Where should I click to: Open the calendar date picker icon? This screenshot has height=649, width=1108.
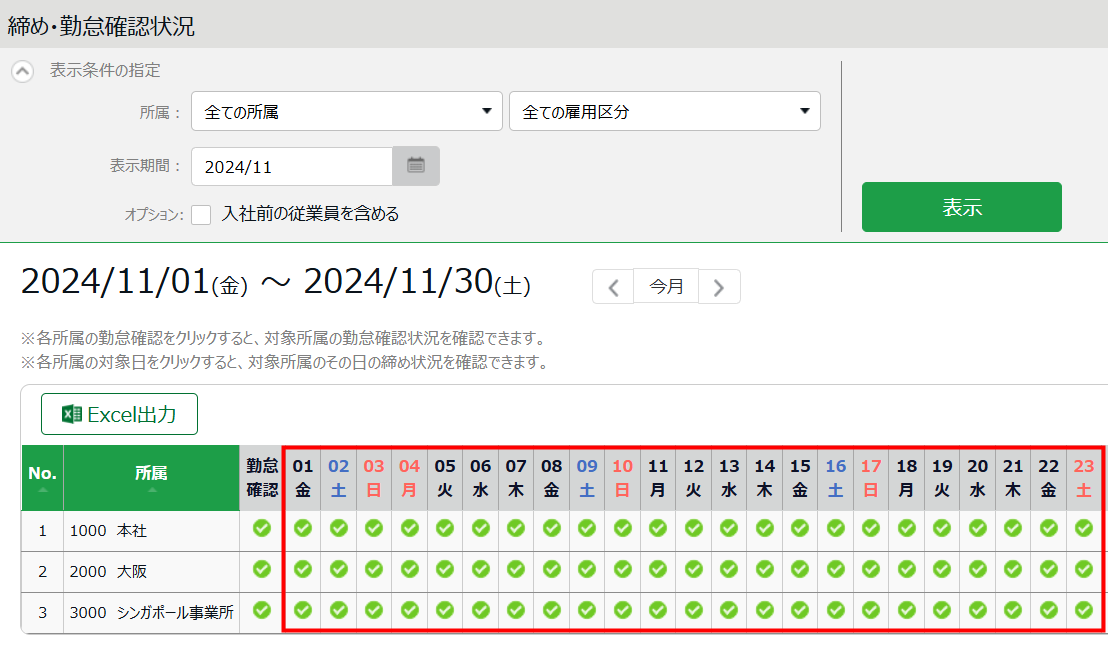pyautogui.click(x=415, y=166)
